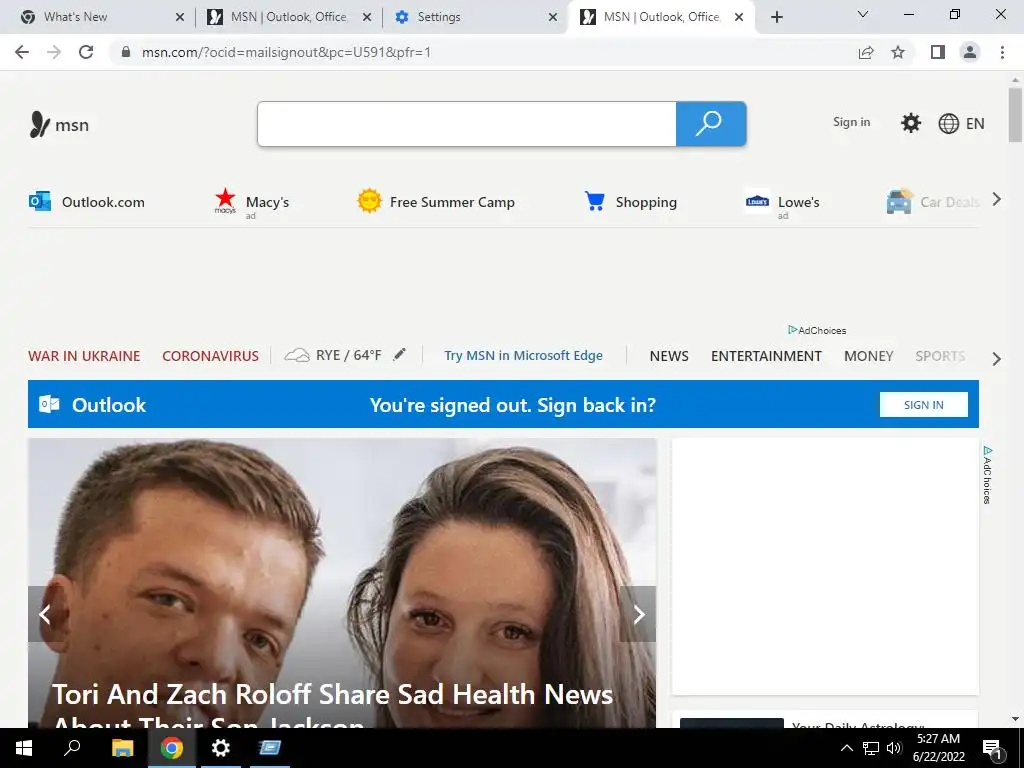Open File Explorer from taskbar
Viewport: 1024px width, 768px height.
(x=122, y=748)
